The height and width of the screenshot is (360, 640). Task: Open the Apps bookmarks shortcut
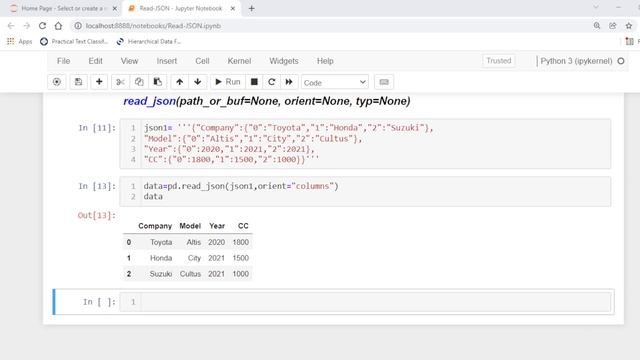[x=20, y=41]
